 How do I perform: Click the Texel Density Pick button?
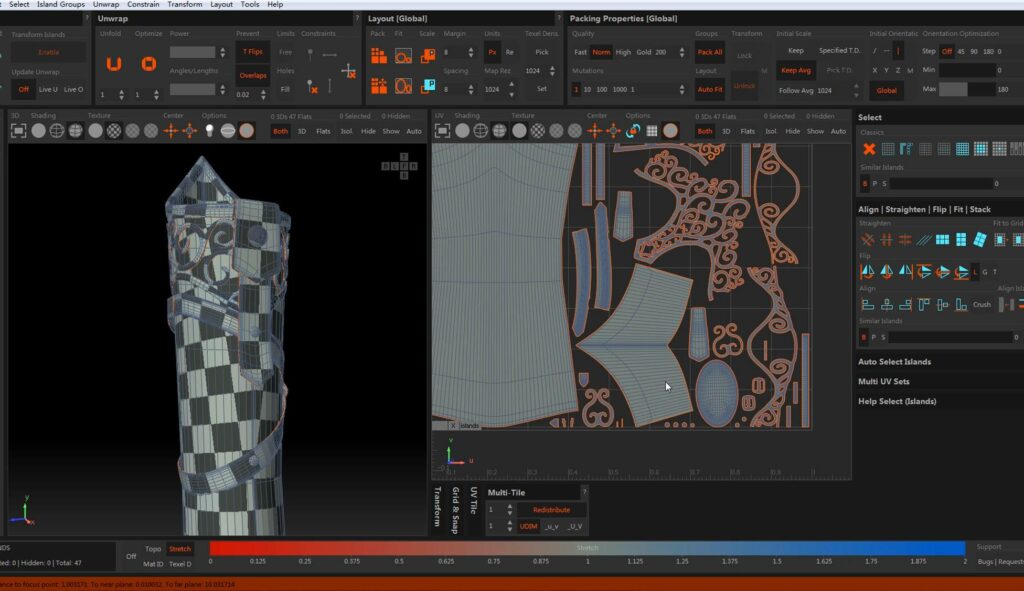point(541,52)
